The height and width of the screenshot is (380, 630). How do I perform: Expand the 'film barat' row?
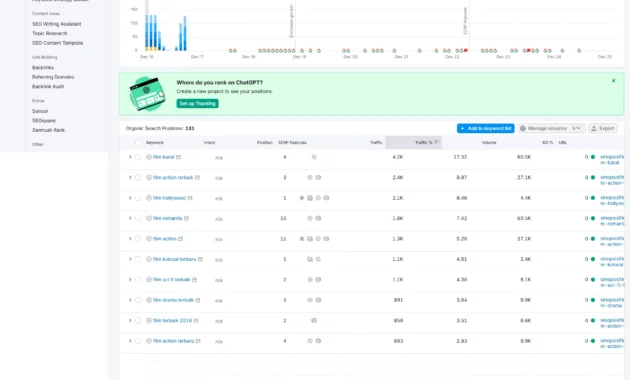(x=130, y=157)
